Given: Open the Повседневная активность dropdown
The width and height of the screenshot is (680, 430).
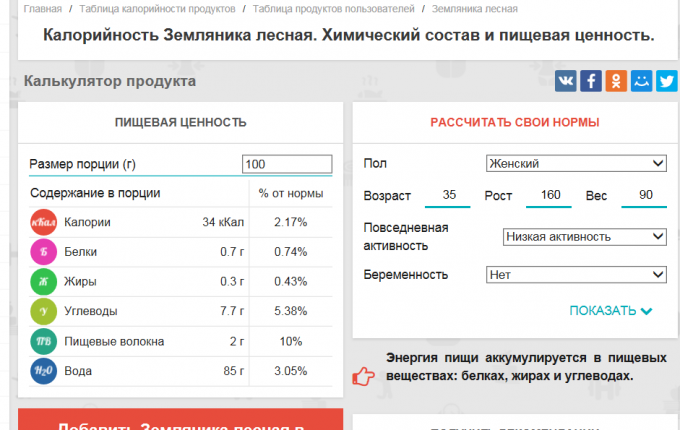Looking at the screenshot, I should (584, 237).
